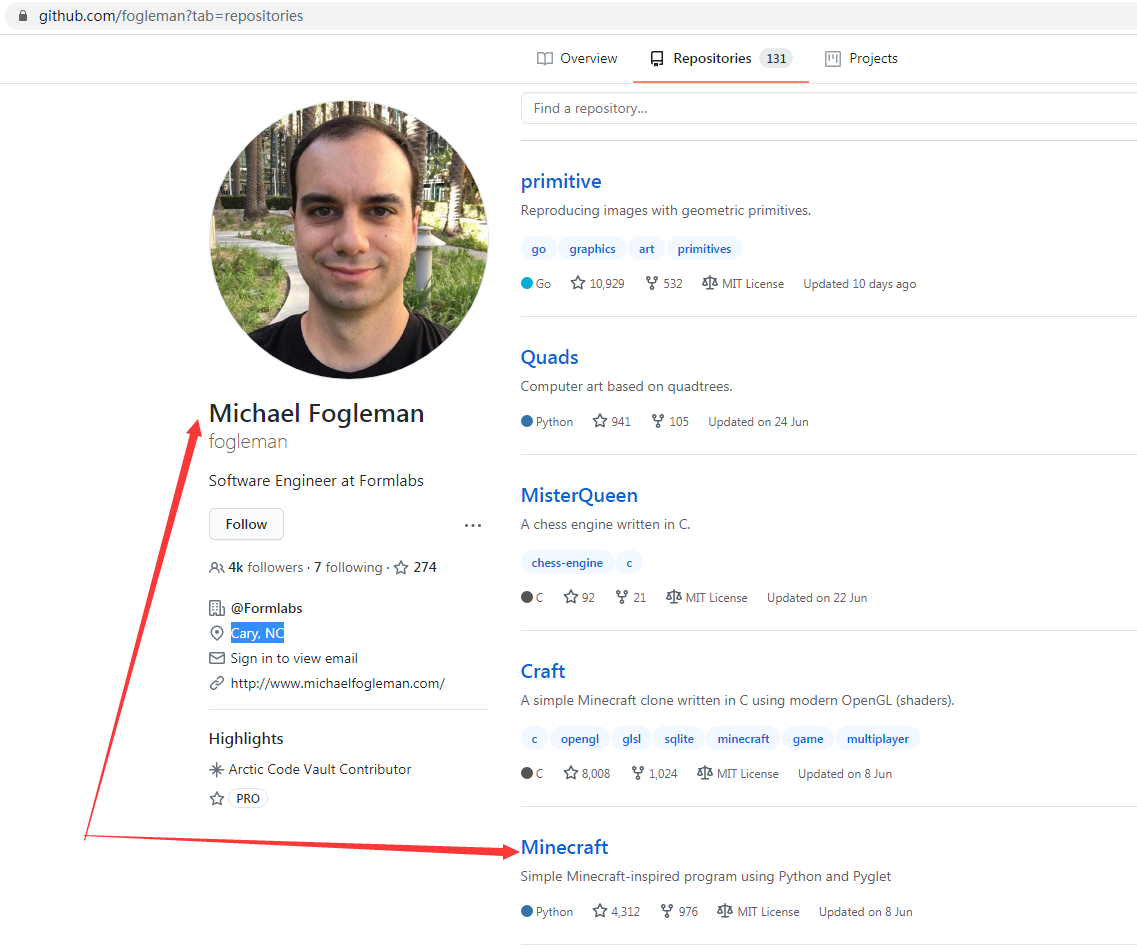1137x950 pixels.
Task: Click Michael Fogleman's profile photo
Action: pyautogui.click(x=349, y=239)
